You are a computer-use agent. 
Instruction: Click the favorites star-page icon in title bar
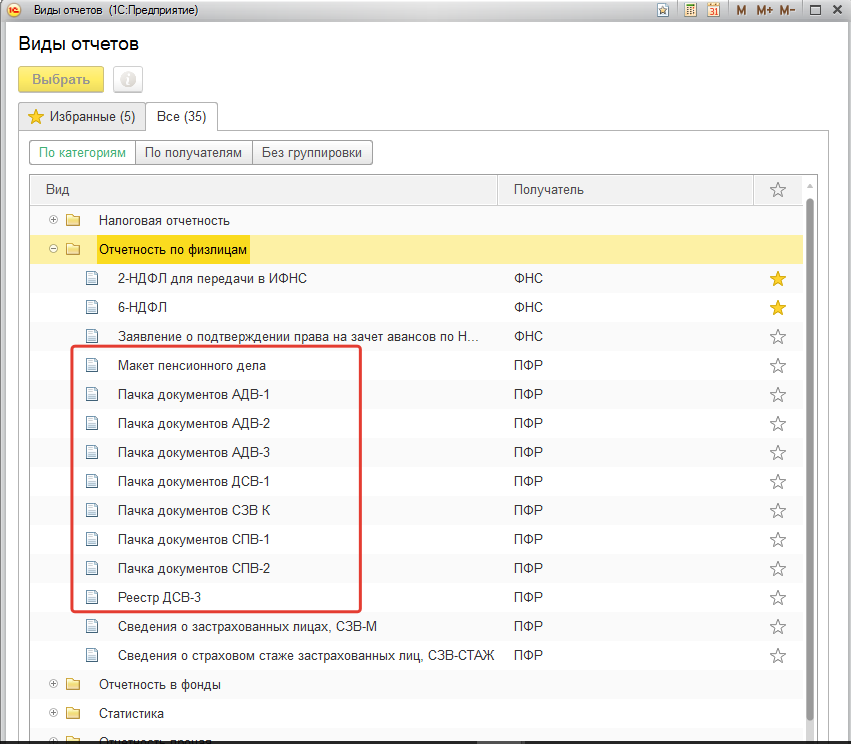tap(663, 10)
